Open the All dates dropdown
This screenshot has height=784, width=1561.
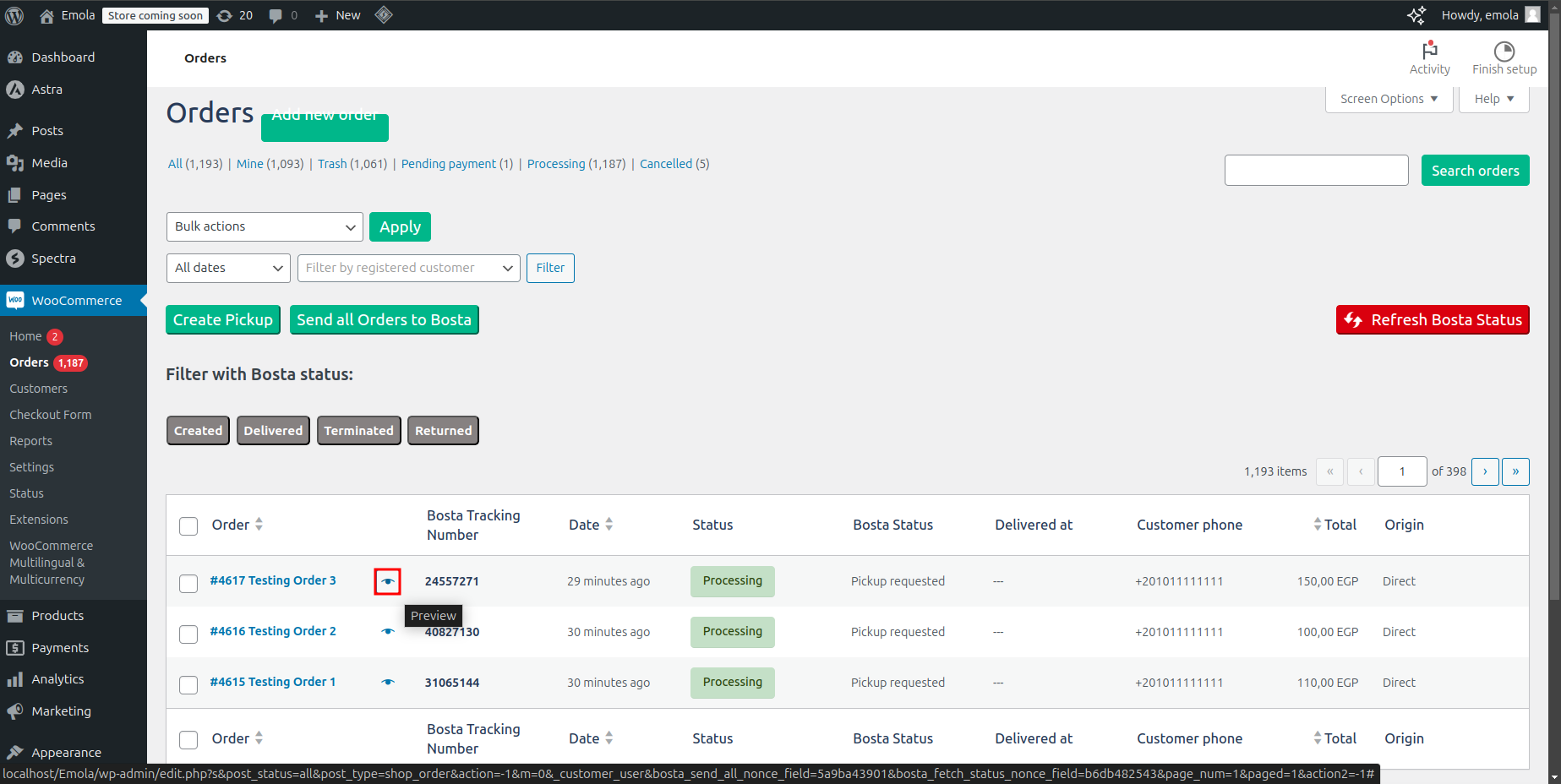[x=228, y=268]
